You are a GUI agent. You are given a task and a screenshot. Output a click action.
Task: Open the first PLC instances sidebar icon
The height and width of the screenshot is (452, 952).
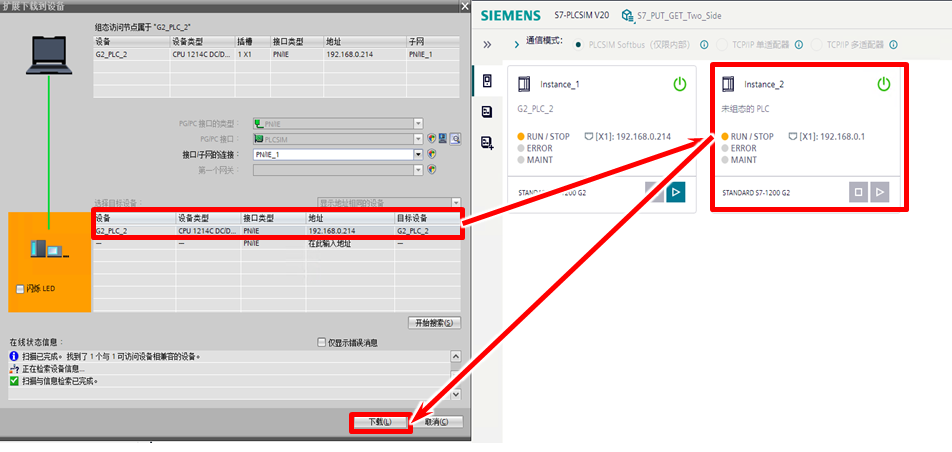pyautogui.click(x=487, y=81)
